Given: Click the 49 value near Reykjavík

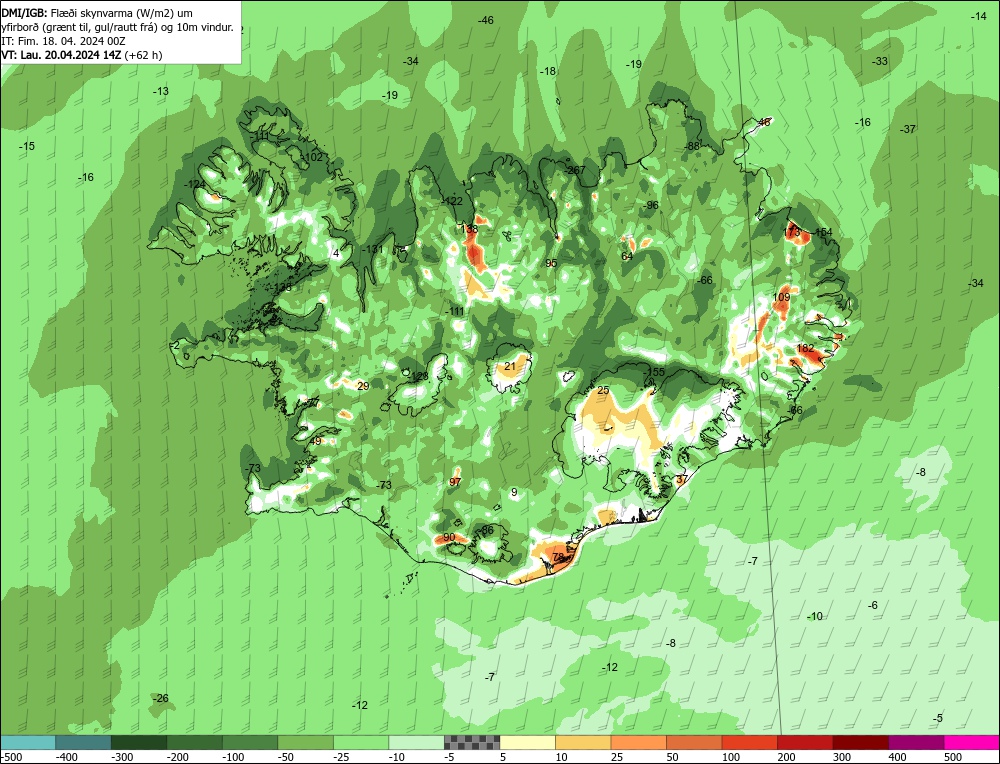Looking at the screenshot, I should point(316,441).
